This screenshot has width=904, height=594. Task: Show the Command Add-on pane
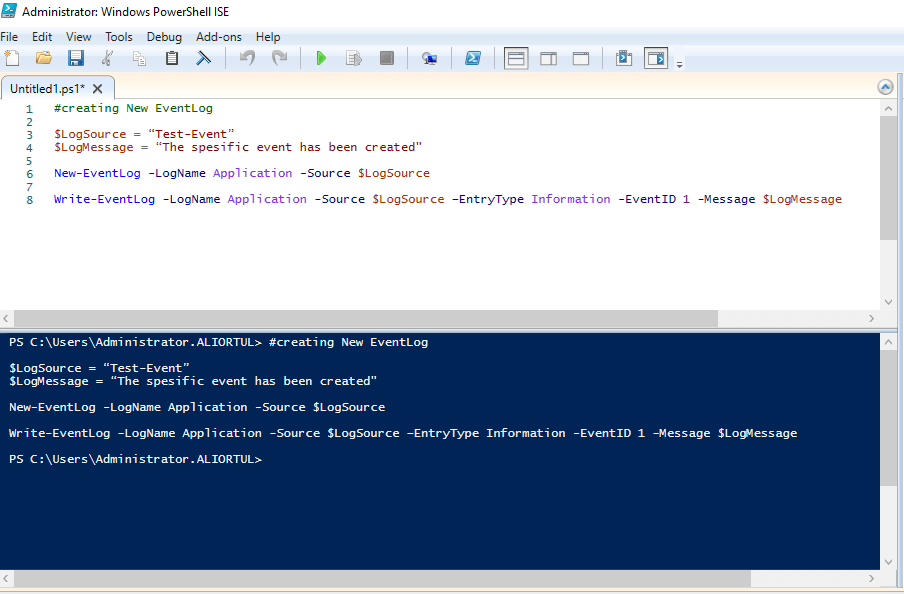pos(655,58)
